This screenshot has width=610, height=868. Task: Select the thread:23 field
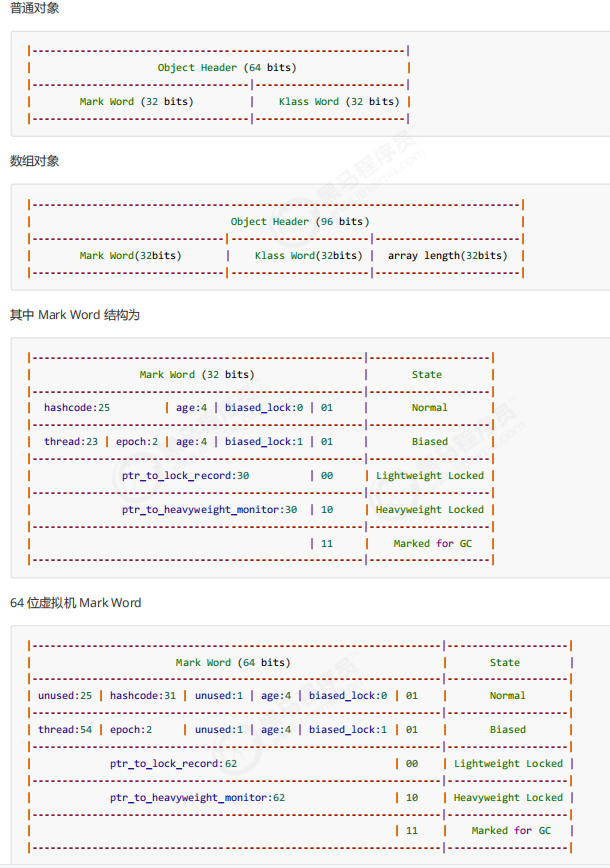(71, 442)
